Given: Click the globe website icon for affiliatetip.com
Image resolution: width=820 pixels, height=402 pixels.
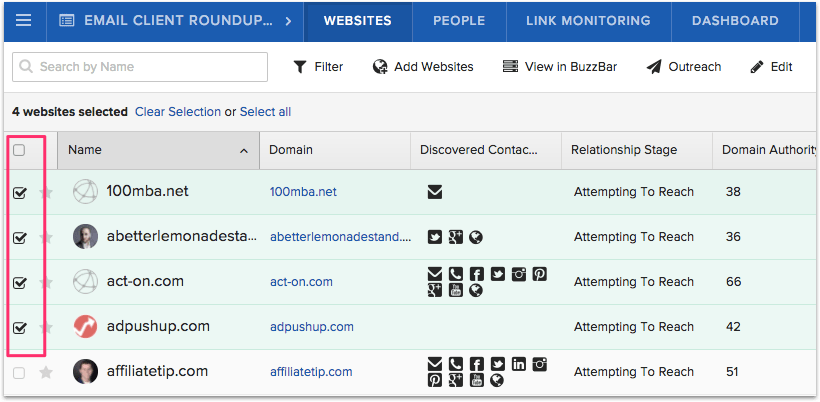Looking at the screenshot, I should tap(497, 380).
